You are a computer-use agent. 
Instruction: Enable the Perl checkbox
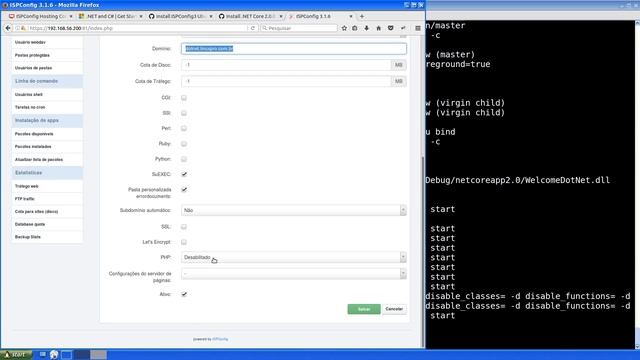[x=184, y=129]
